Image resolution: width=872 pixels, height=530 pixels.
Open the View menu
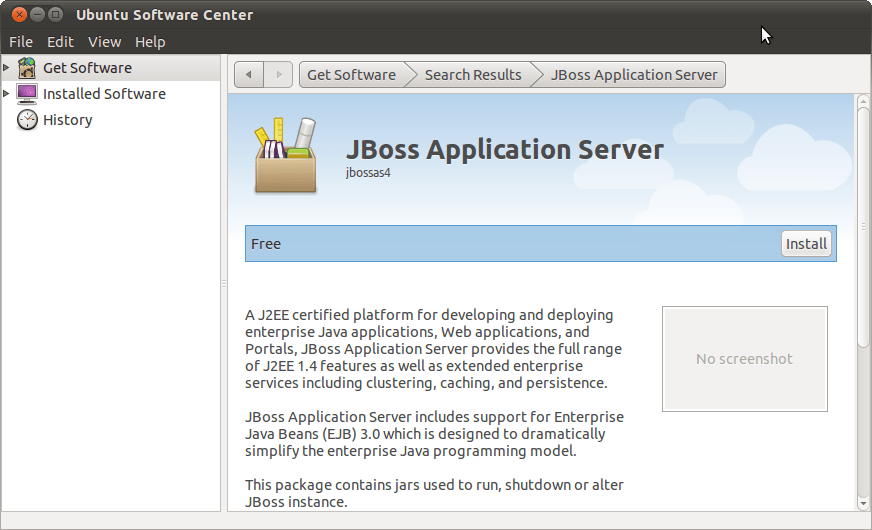pyautogui.click(x=105, y=42)
